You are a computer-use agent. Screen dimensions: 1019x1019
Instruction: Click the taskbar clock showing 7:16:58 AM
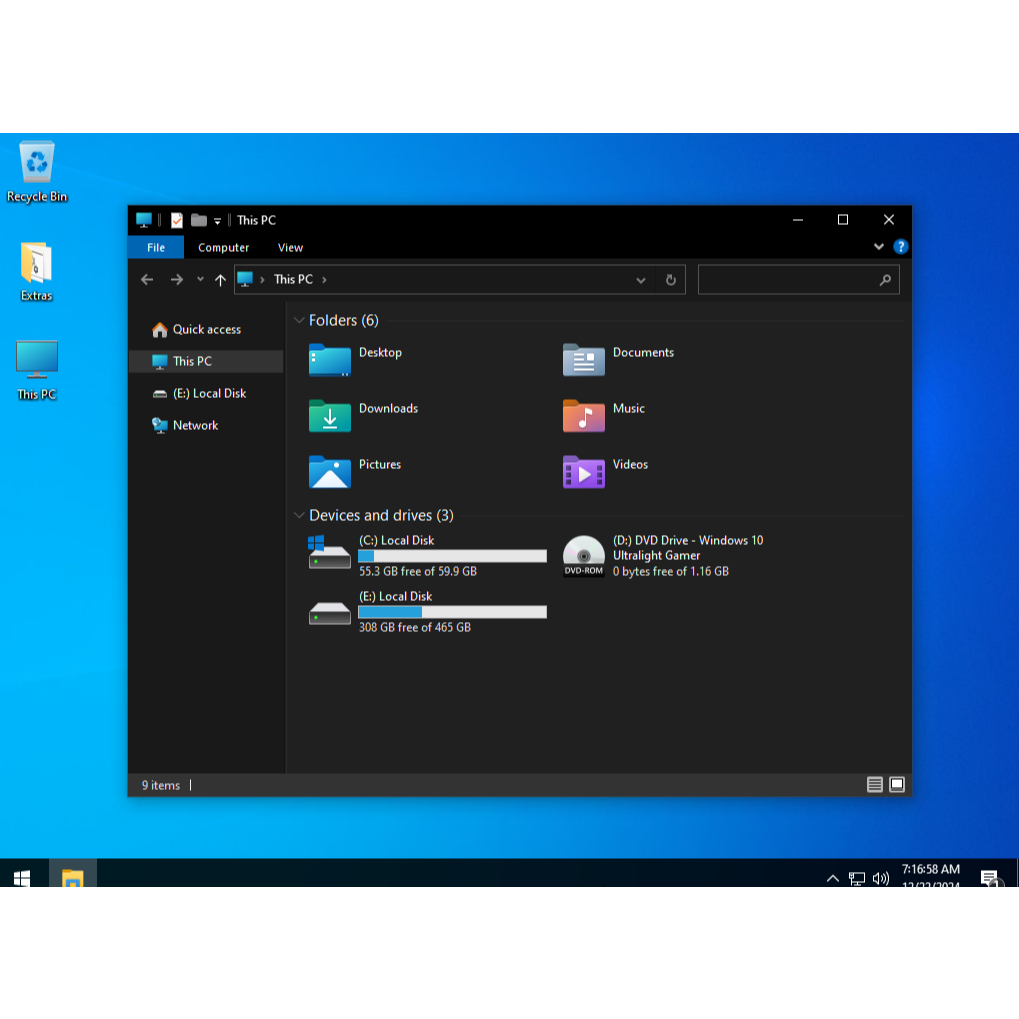(931, 875)
